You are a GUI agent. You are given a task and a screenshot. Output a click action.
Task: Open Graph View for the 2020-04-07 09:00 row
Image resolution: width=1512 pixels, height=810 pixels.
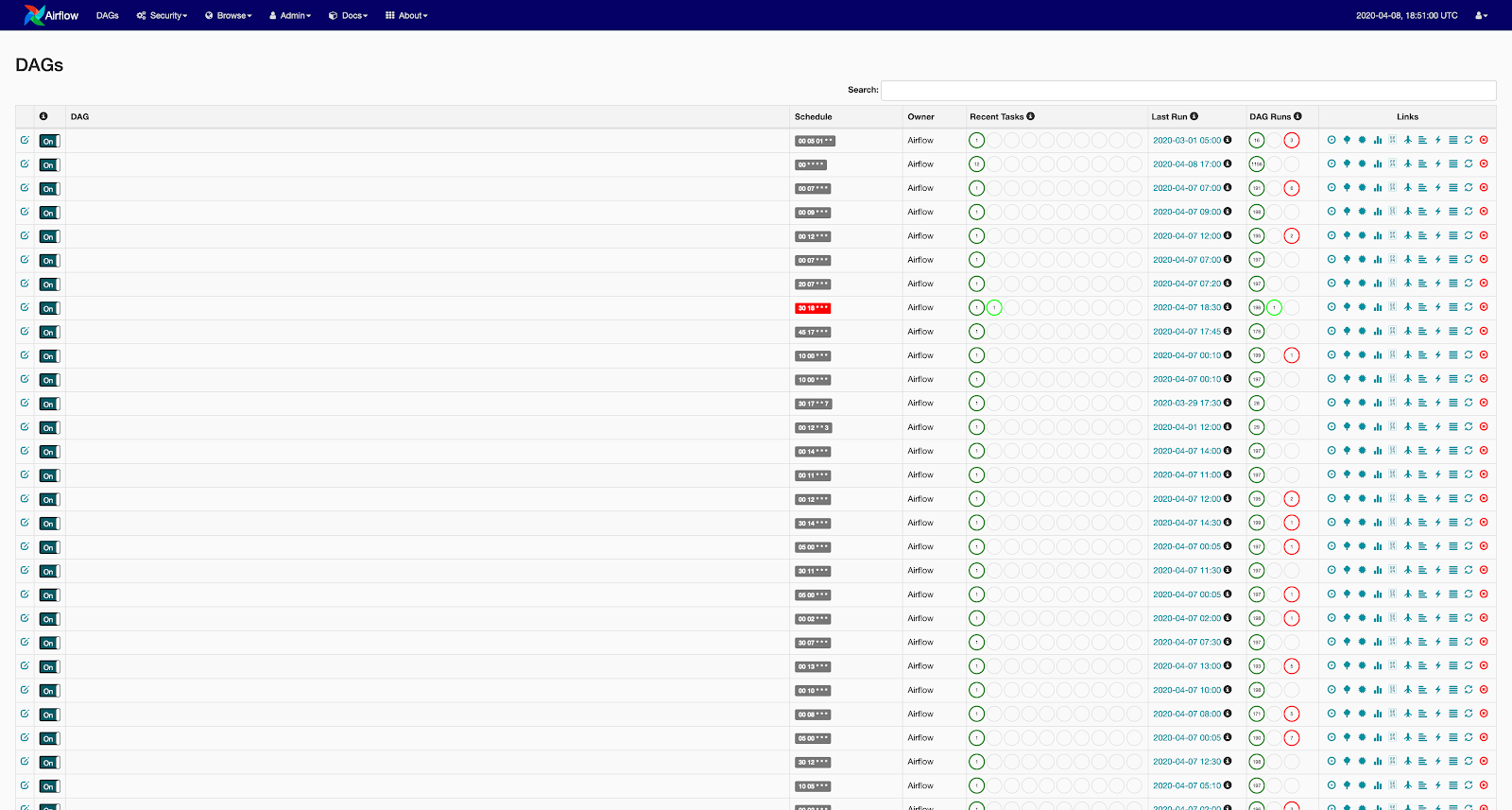pos(1362,212)
